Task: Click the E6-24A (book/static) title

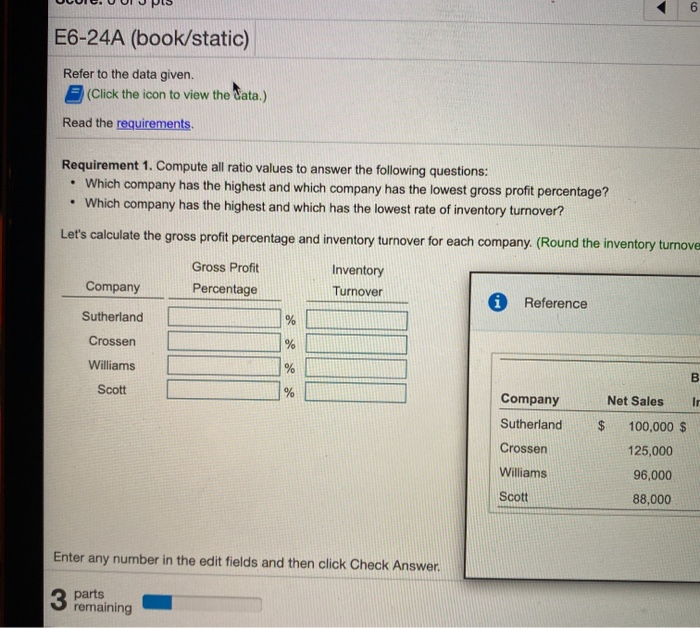Action: pos(152,38)
